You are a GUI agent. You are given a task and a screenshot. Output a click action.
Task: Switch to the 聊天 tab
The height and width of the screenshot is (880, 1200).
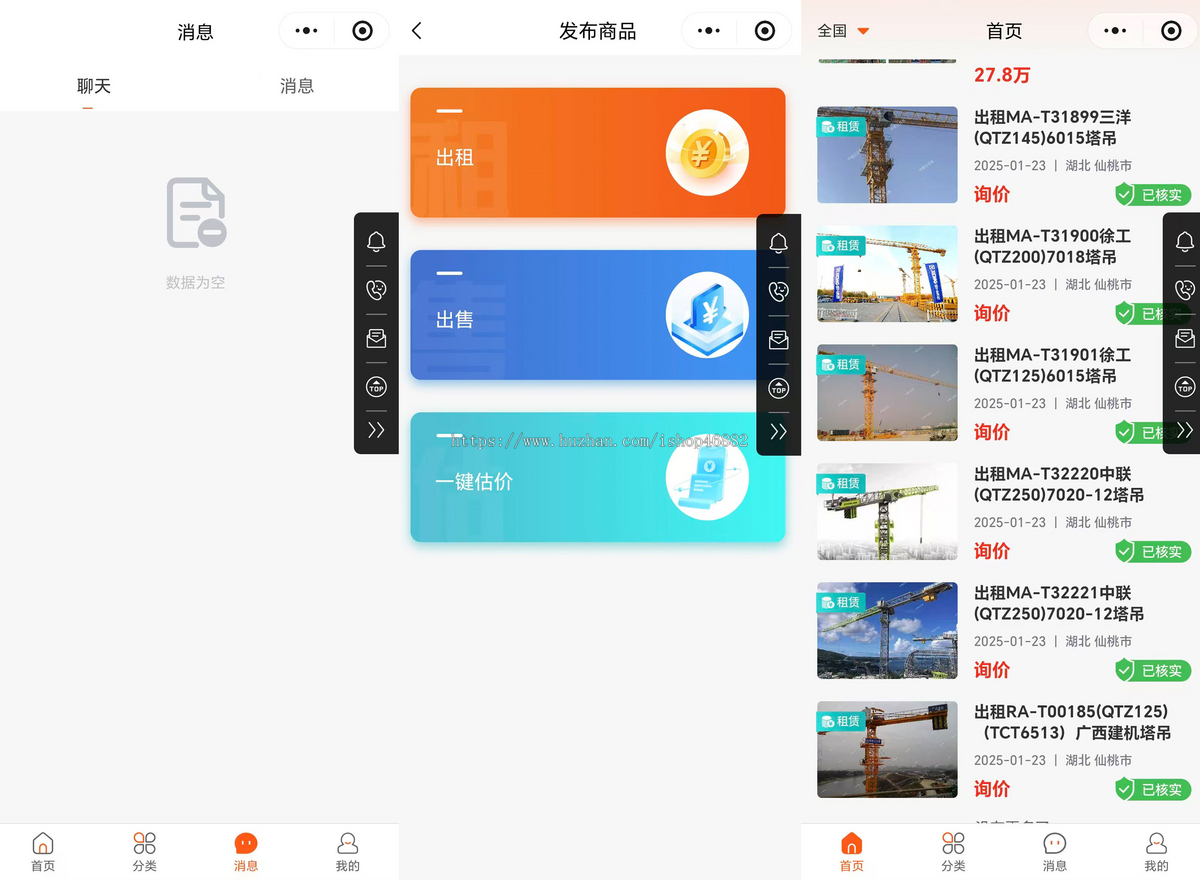coord(94,86)
